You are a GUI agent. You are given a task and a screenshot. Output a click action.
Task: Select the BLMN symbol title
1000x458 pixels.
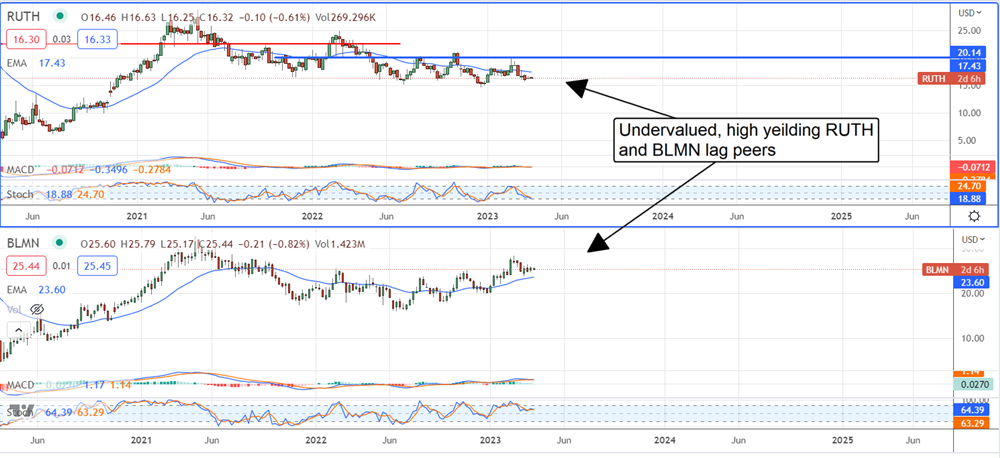point(24,243)
